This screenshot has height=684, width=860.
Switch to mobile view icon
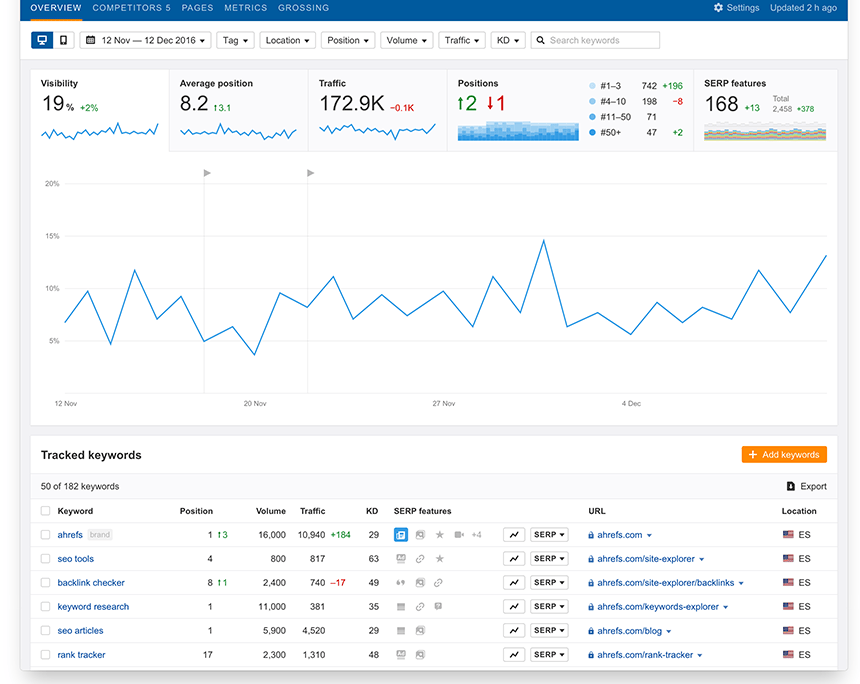pos(64,40)
